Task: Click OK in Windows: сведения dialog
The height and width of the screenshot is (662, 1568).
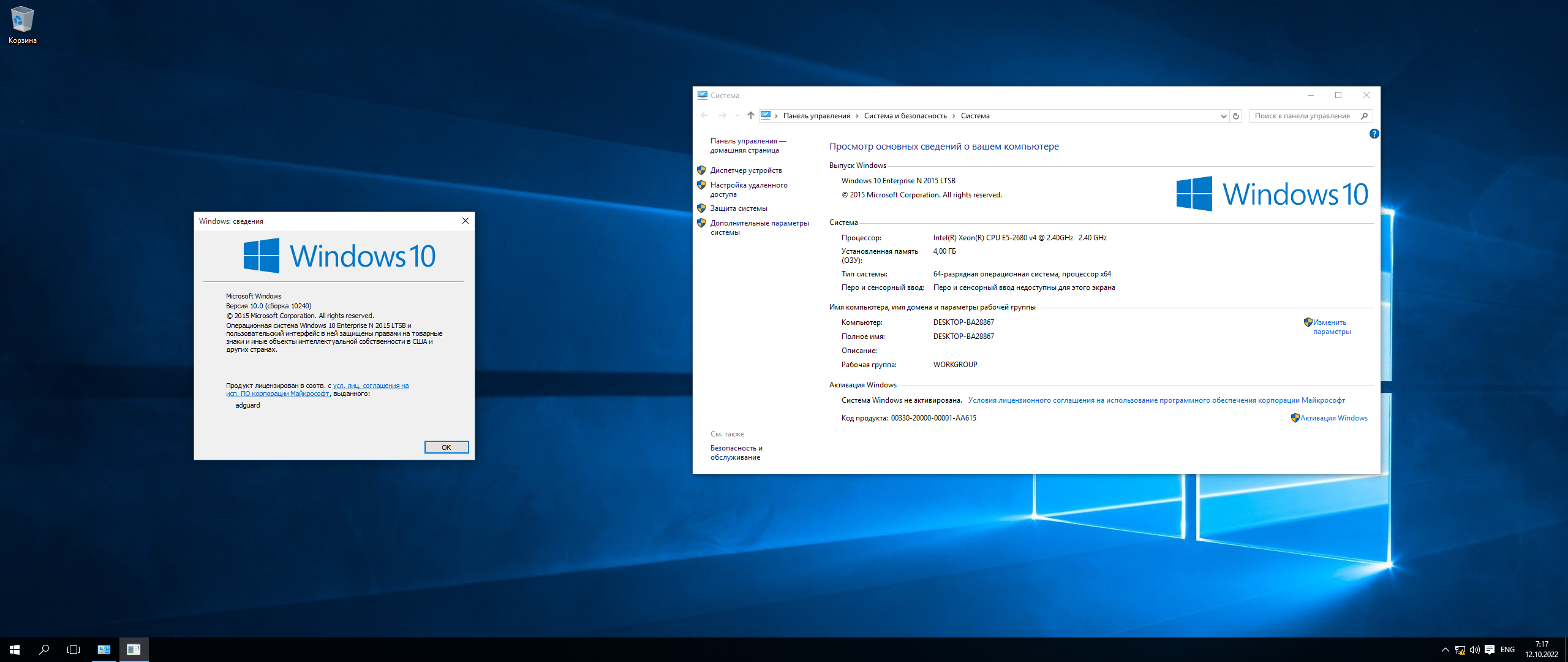Action: click(447, 447)
